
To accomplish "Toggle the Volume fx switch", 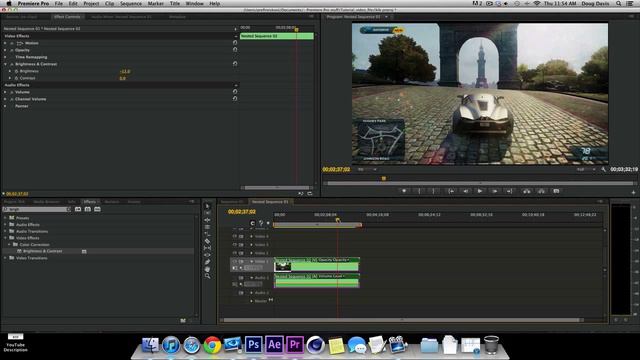I will [12, 92].
